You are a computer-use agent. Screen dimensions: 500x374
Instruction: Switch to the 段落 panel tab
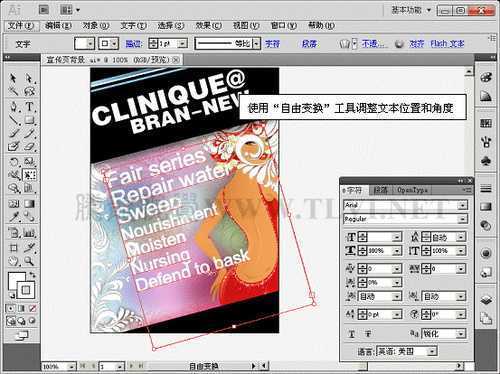tap(380, 190)
